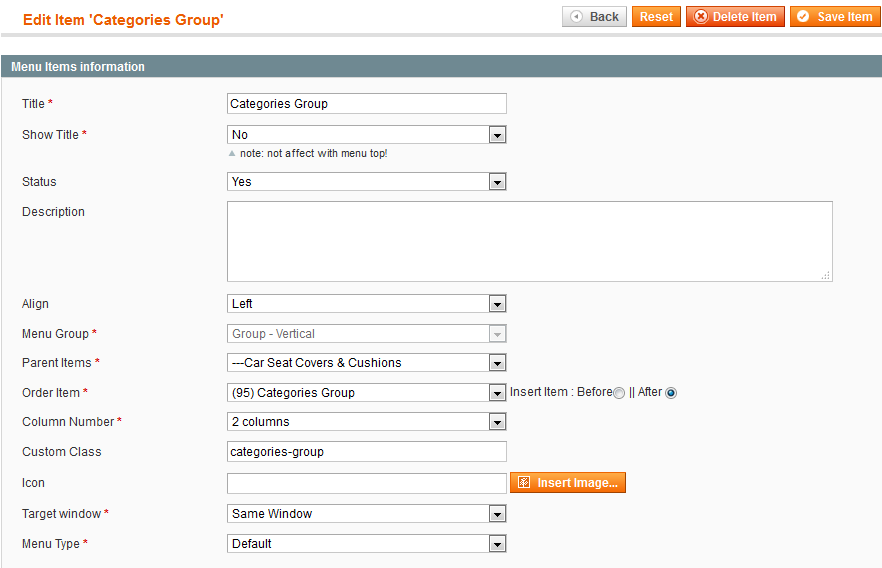This screenshot has height=568, width=882.
Task: Click the Save Item checkmark icon
Action: tap(803, 17)
